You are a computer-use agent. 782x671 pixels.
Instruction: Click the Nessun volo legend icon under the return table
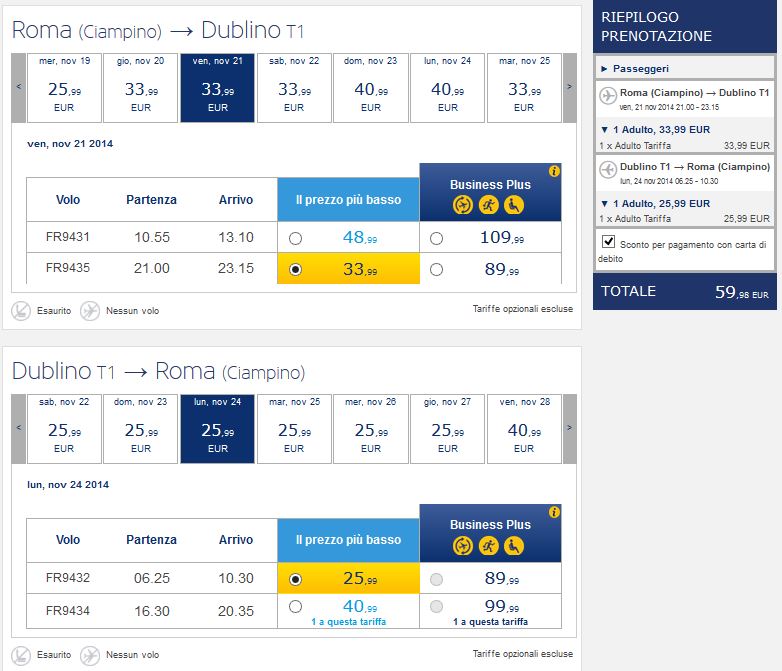[90, 655]
